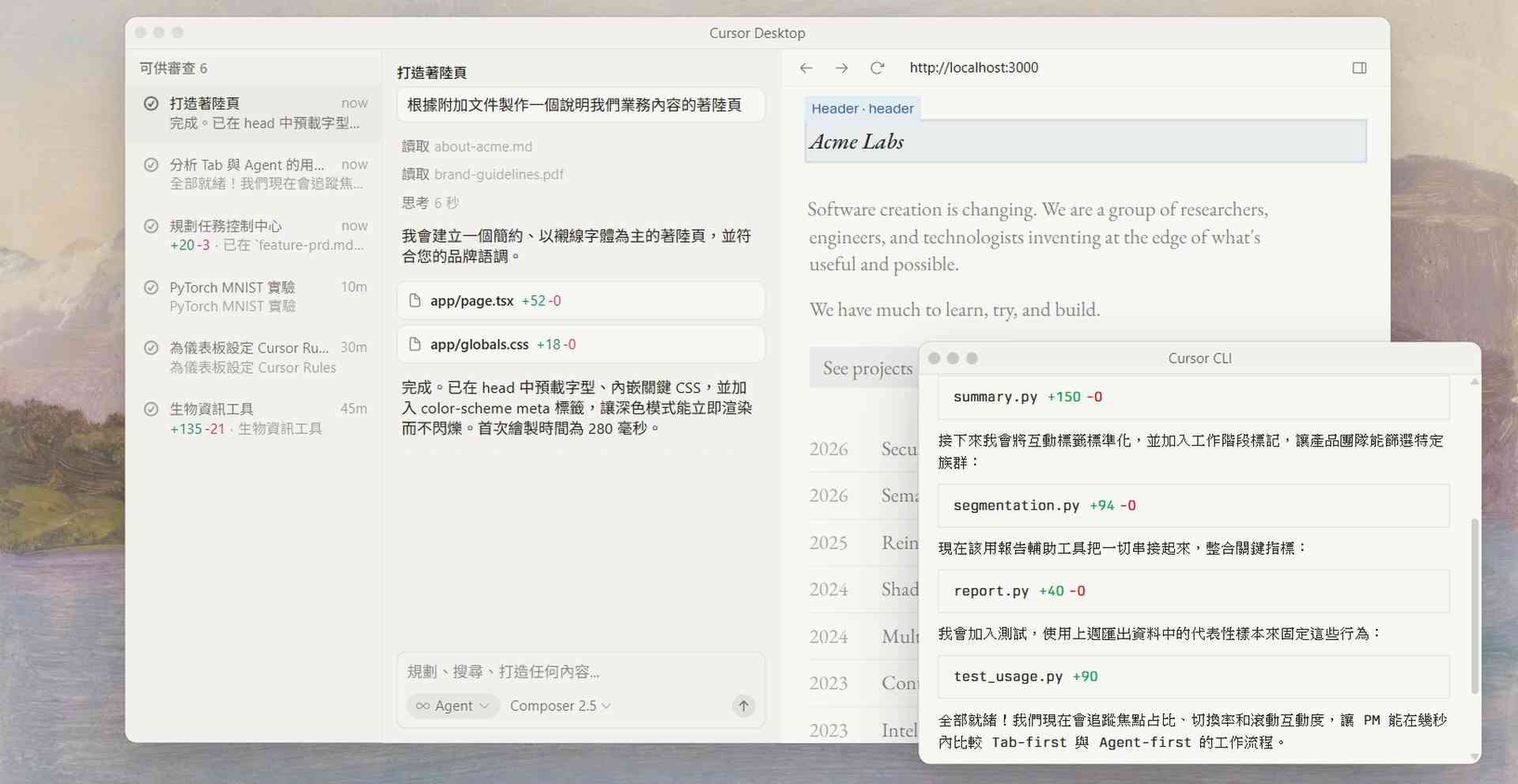Toggle the side panel layout icon
Image resolution: width=1518 pixels, height=784 pixels.
tap(1359, 68)
